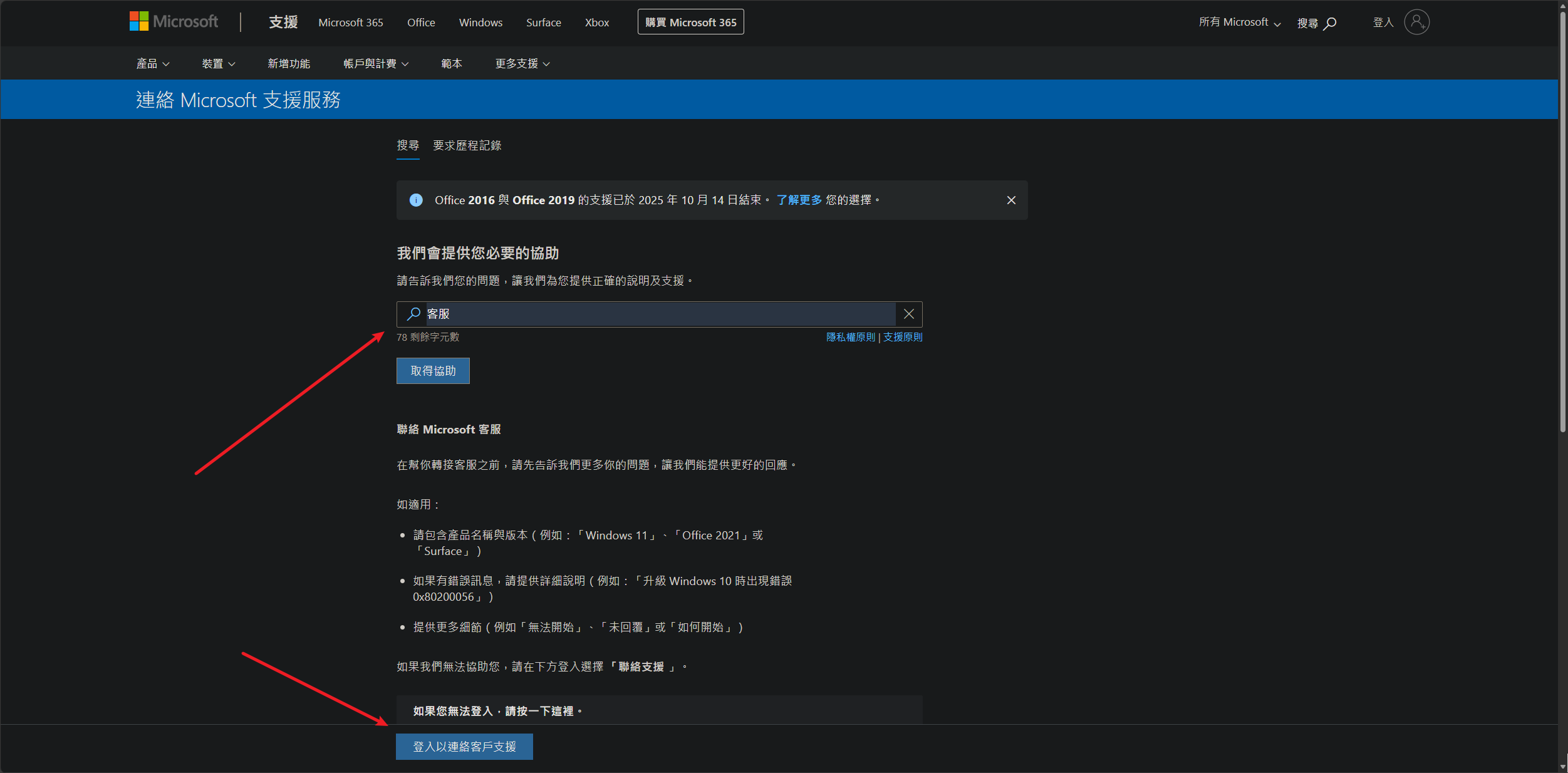Click the magnifier icon inside the search field

[x=413, y=314]
